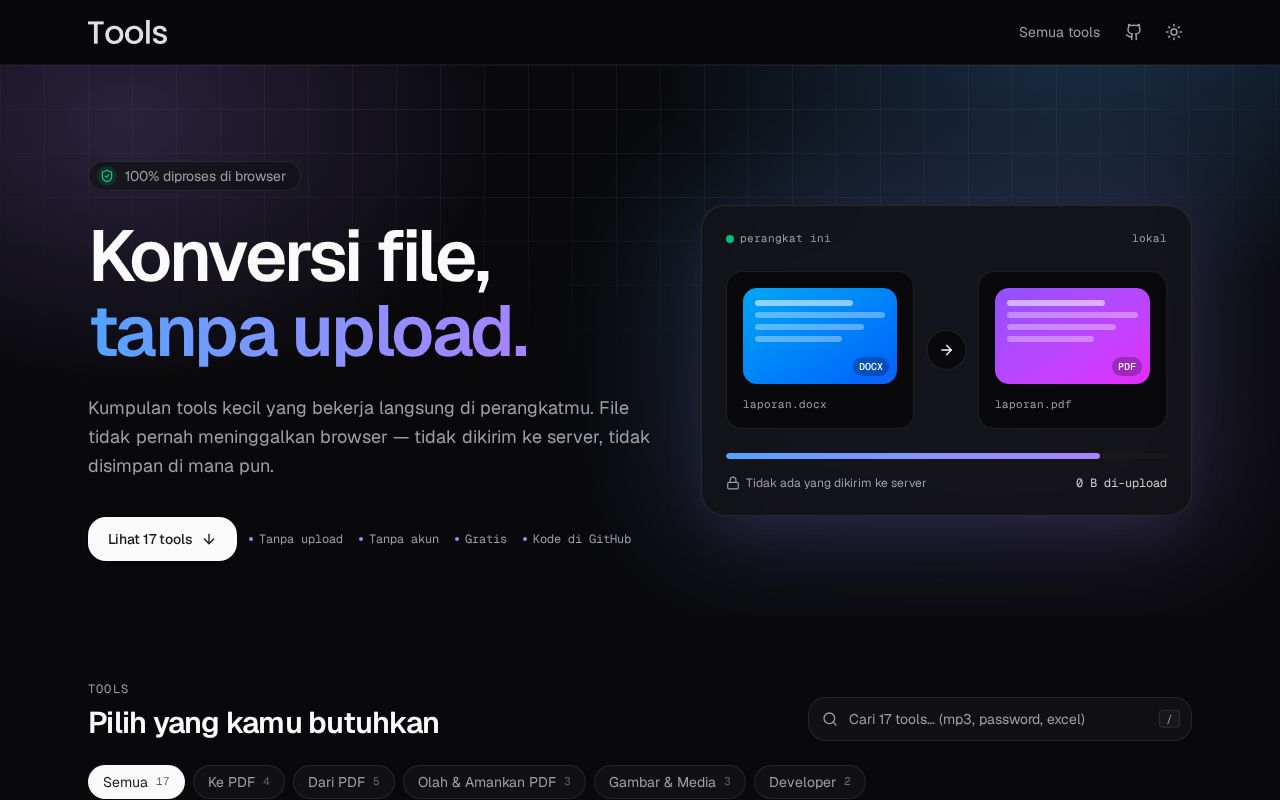
Task: Select the purple PDF file thumbnail
Action: (1072, 336)
